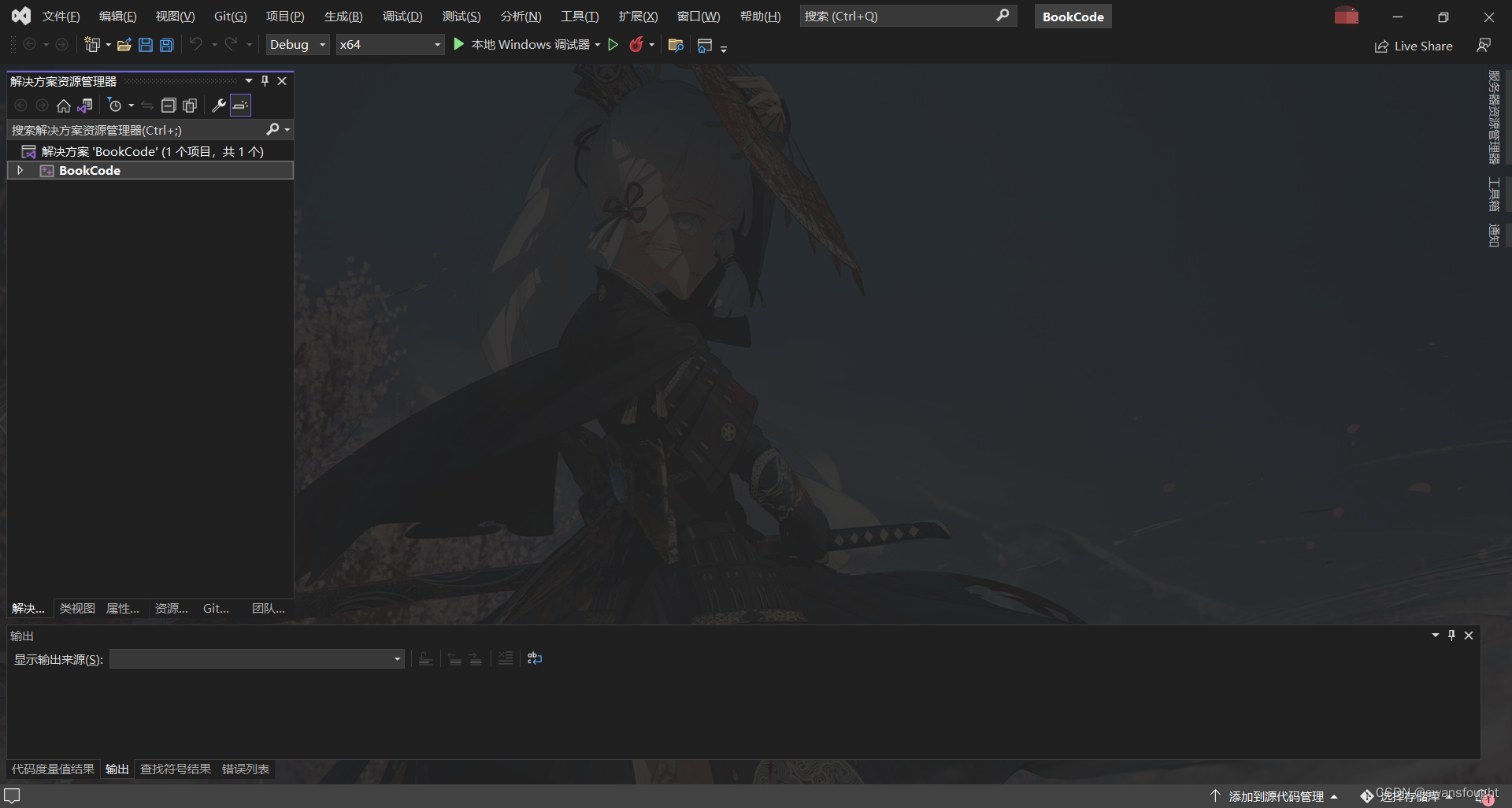The height and width of the screenshot is (808, 1512).
Task: Switch to the 错误列表 tab
Action: [246, 769]
